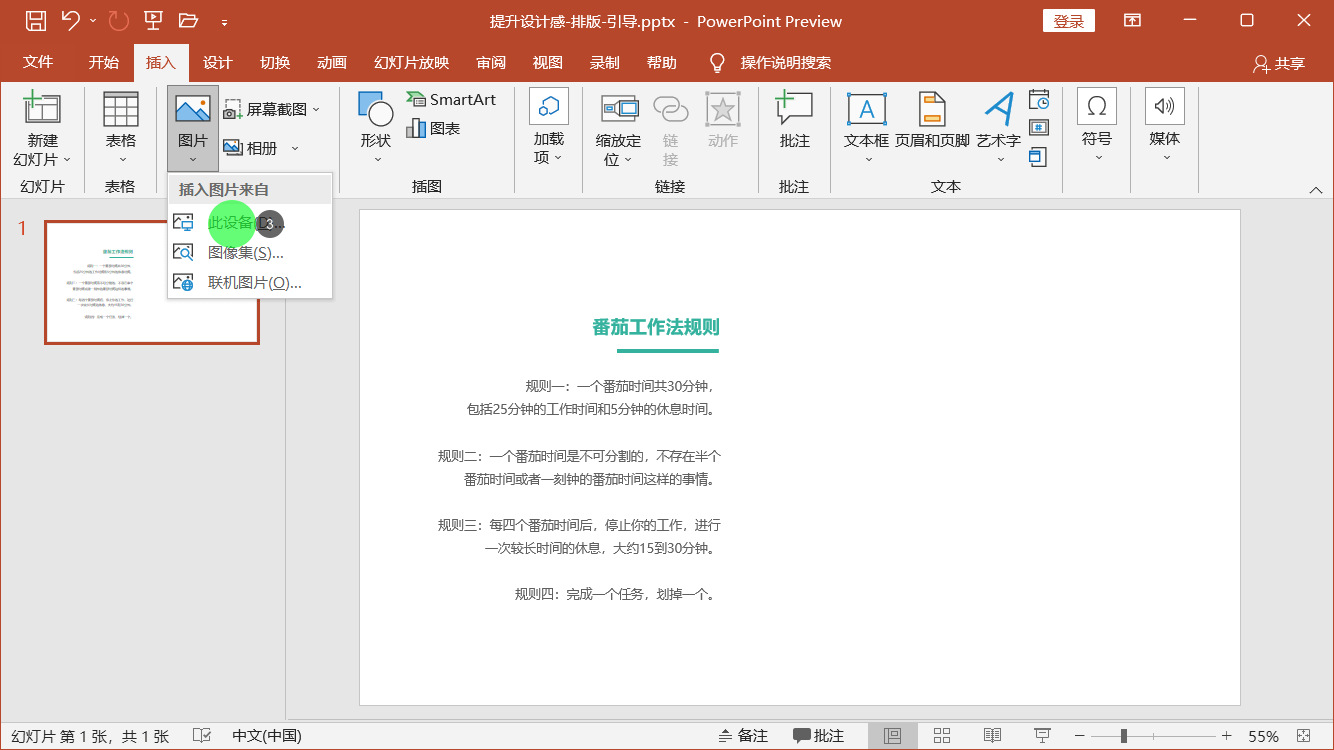This screenshot has height=750, width=1334.
Task: Choose 此设备 from the picture menu
Action: [x=250, y=222]
